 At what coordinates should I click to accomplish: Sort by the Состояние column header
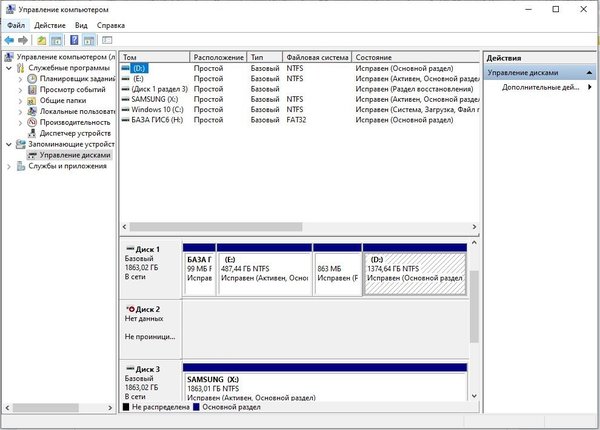(x=416, y=57)
